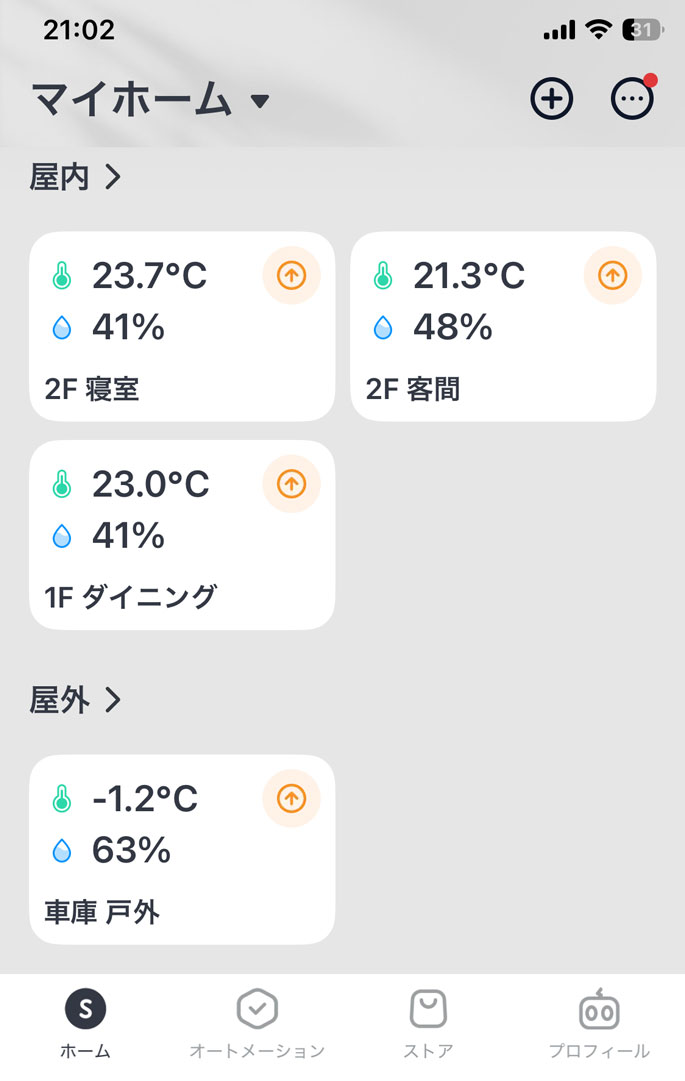The height and width of the screenshot is (1081, 685).
Task: Tap humidity droplet icon on 1F ダイニング card
Action: coord(62,537)
